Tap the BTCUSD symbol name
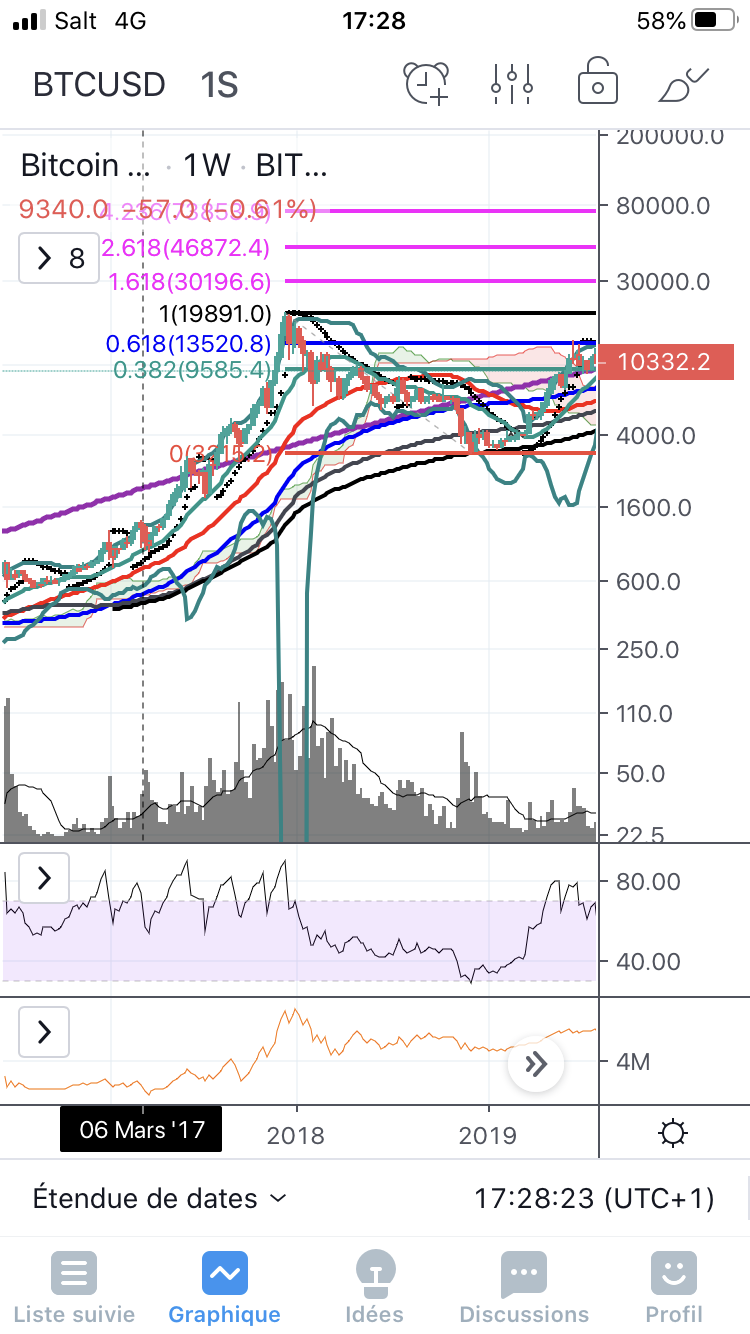Image resolution: width=750 pixels, height=1334 pixels. 99,85
